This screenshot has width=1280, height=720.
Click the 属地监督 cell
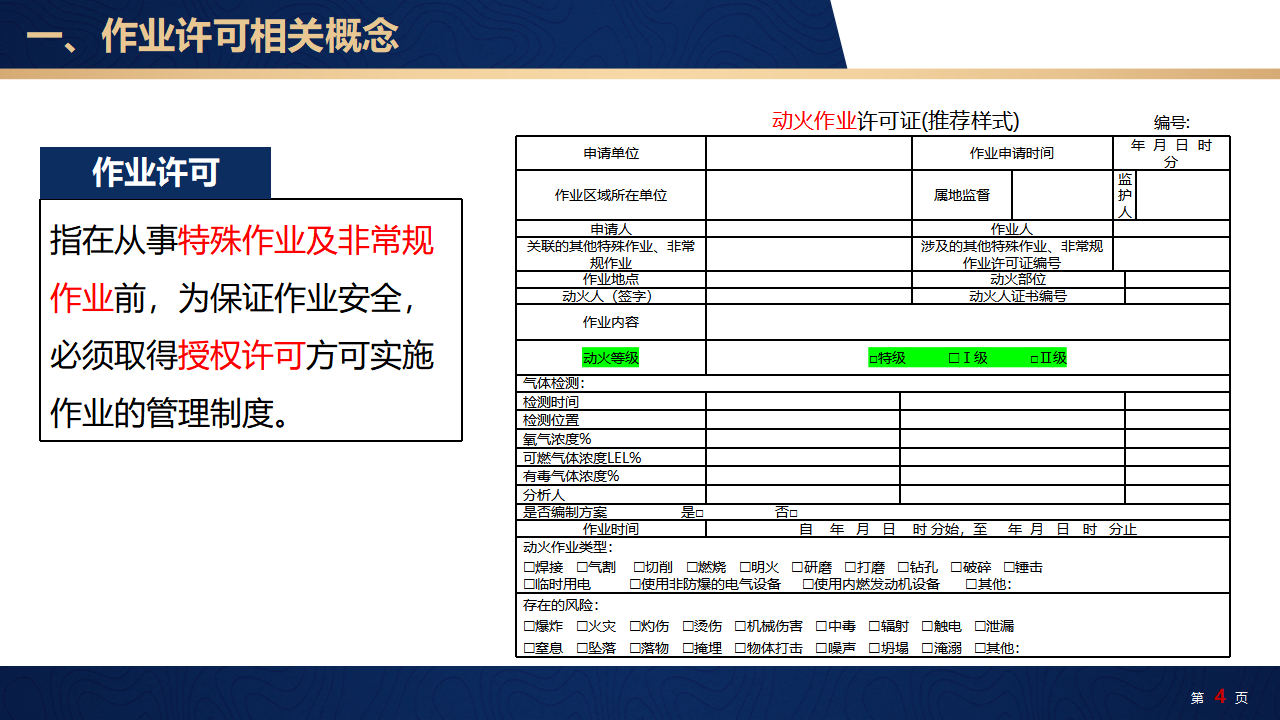click(962, 195)
